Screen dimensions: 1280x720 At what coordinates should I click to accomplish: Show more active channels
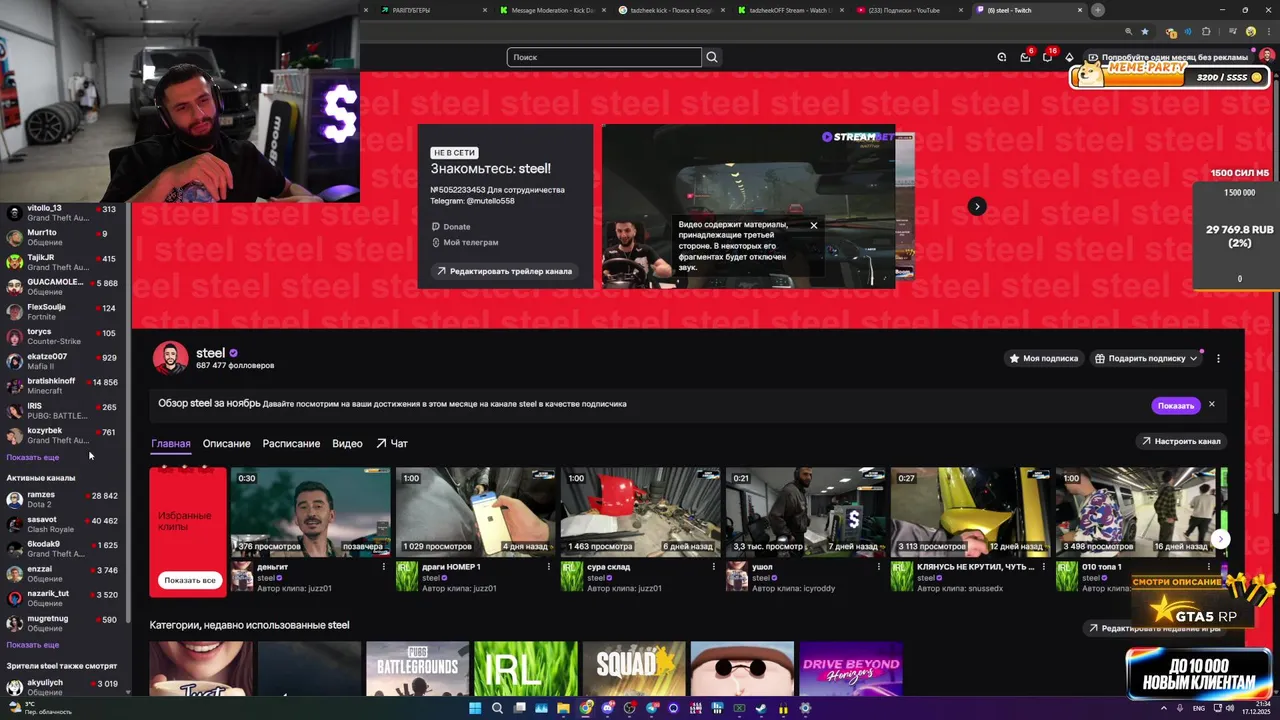point(33,645)
